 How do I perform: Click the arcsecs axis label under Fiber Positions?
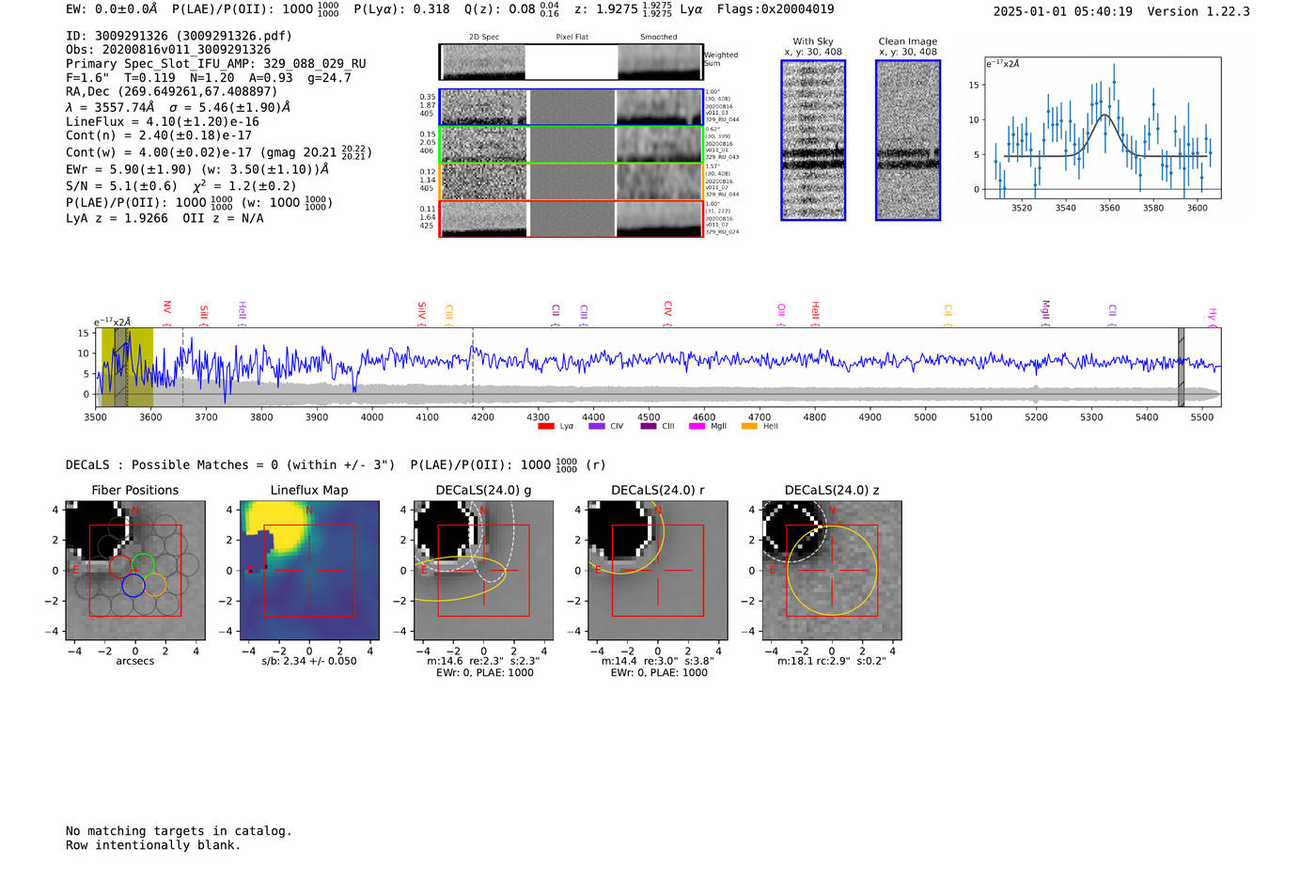[135, 661]
